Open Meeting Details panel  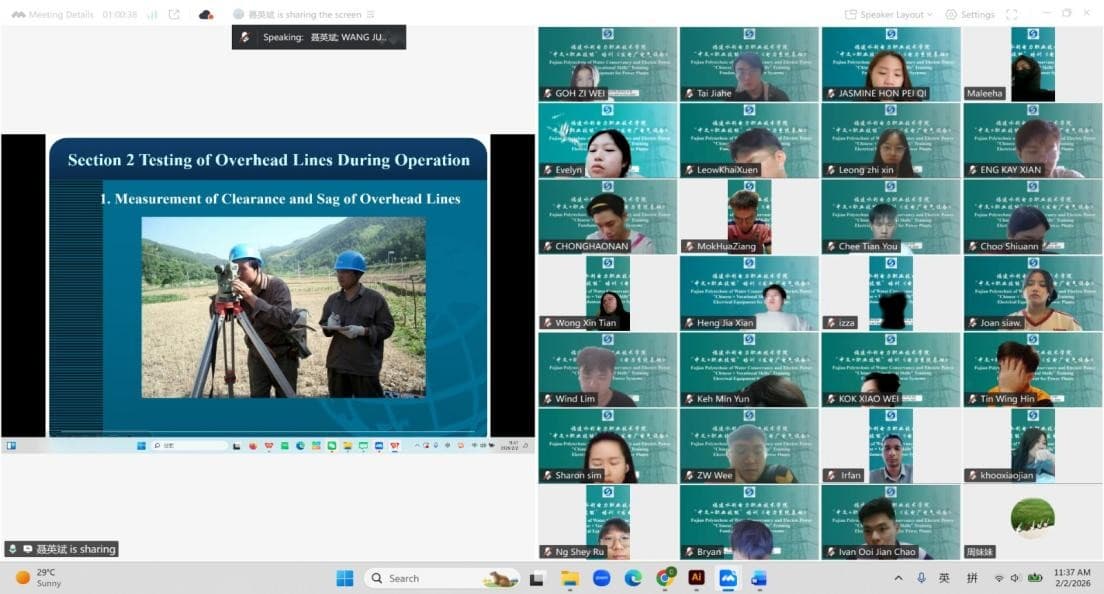point(52,14)
